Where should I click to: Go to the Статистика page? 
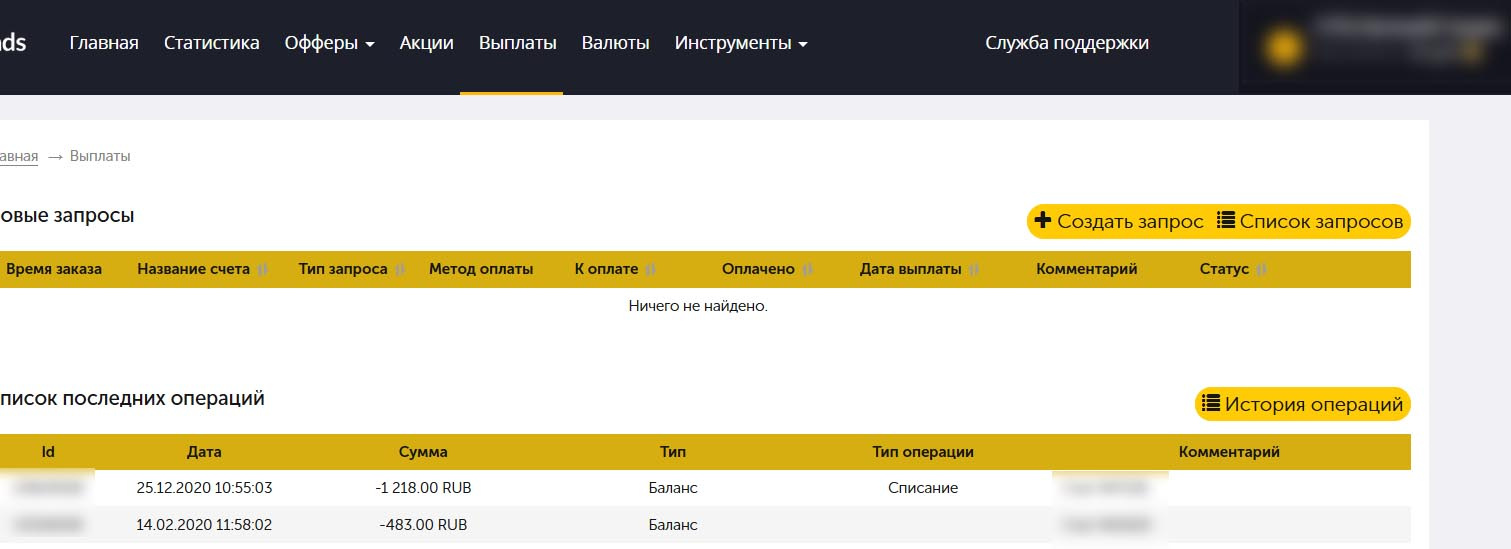[x=211, y=43]
